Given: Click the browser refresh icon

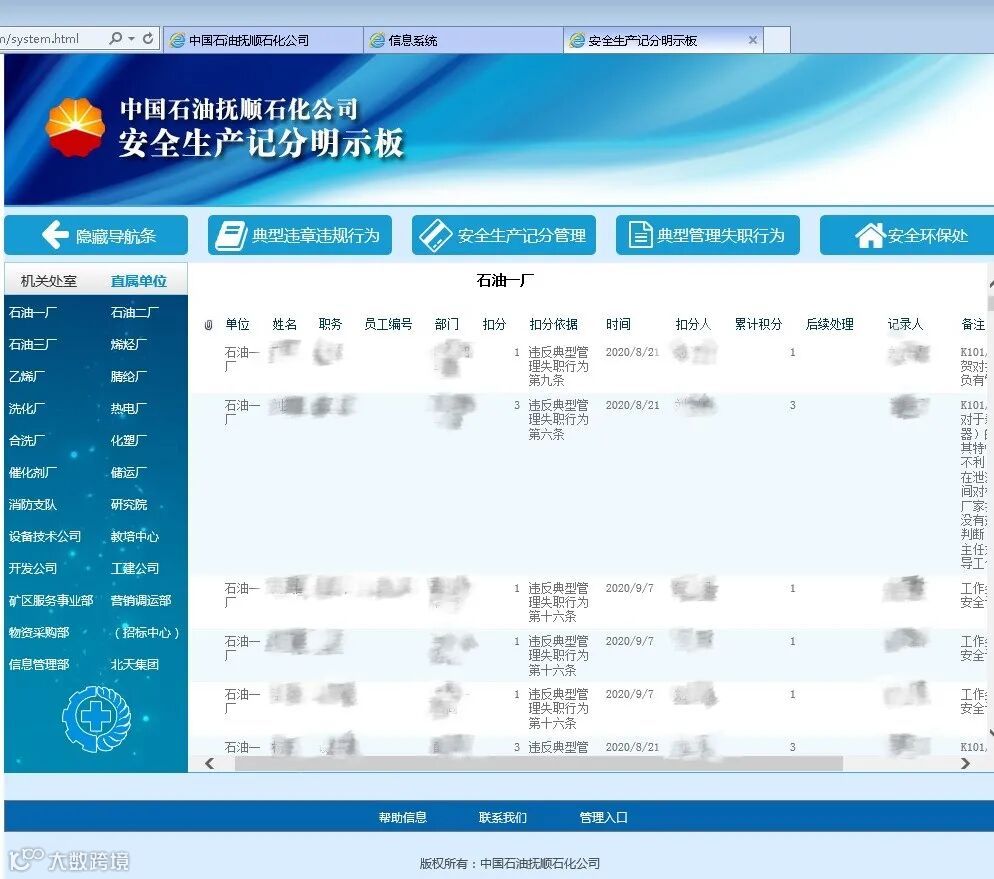Looking at the screenshot, I should [x=148, y=39].
